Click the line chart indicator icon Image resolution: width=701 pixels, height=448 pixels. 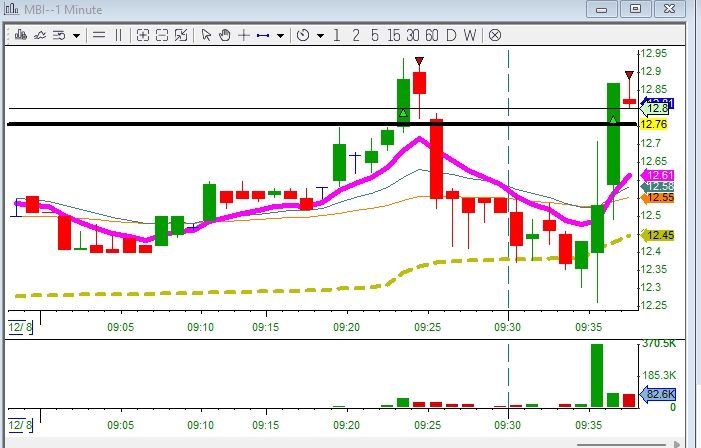(x=40, y=35)
